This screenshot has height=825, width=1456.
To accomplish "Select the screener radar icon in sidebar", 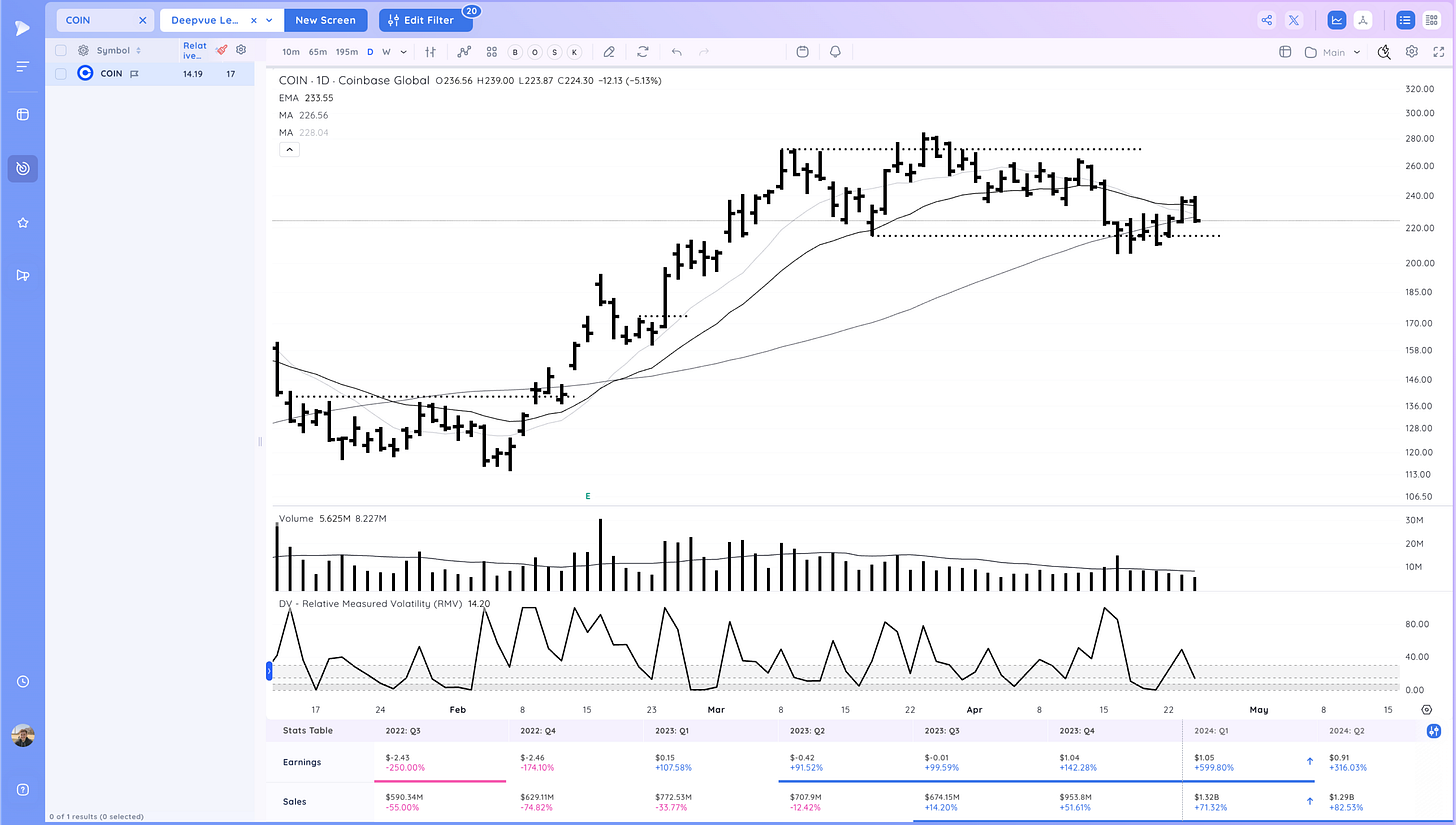I will click(x=22, y=168).
